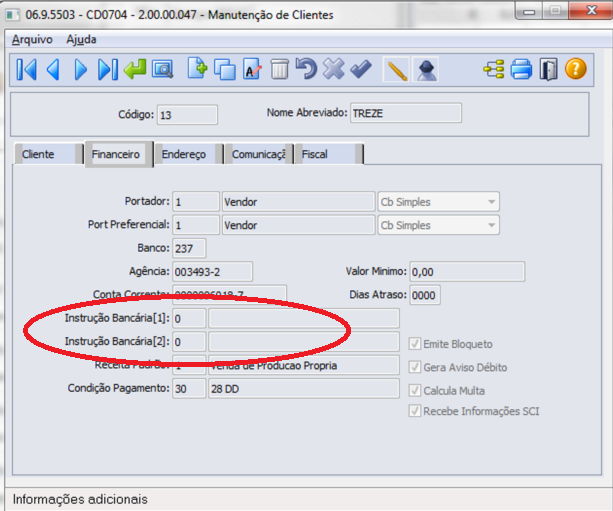Click the Nome Abreviado field
Image resolution: width=613 pixels, height=511 pixels.
point(406,113)
